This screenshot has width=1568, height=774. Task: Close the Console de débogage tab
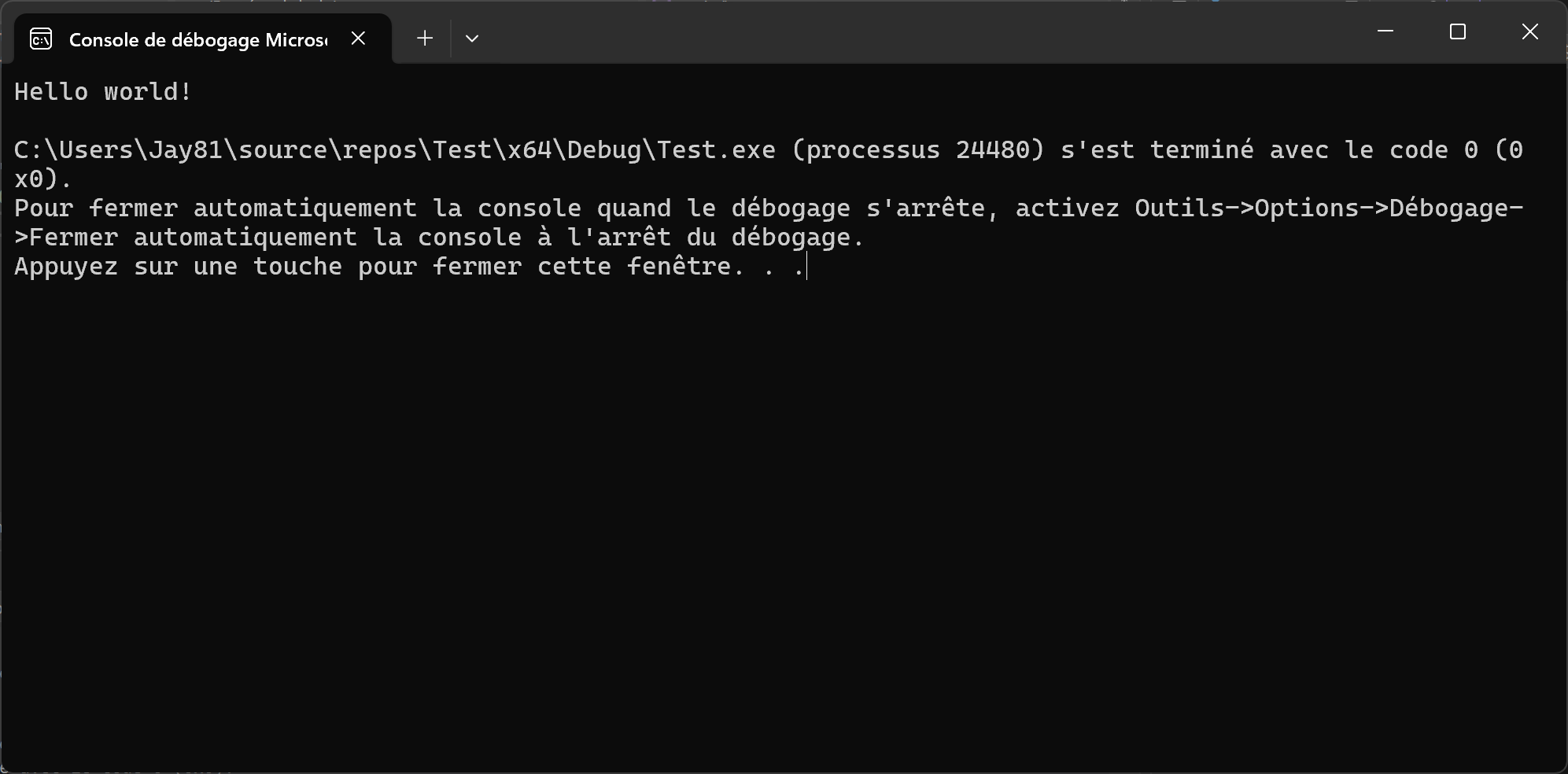click(x=358, y=39)
